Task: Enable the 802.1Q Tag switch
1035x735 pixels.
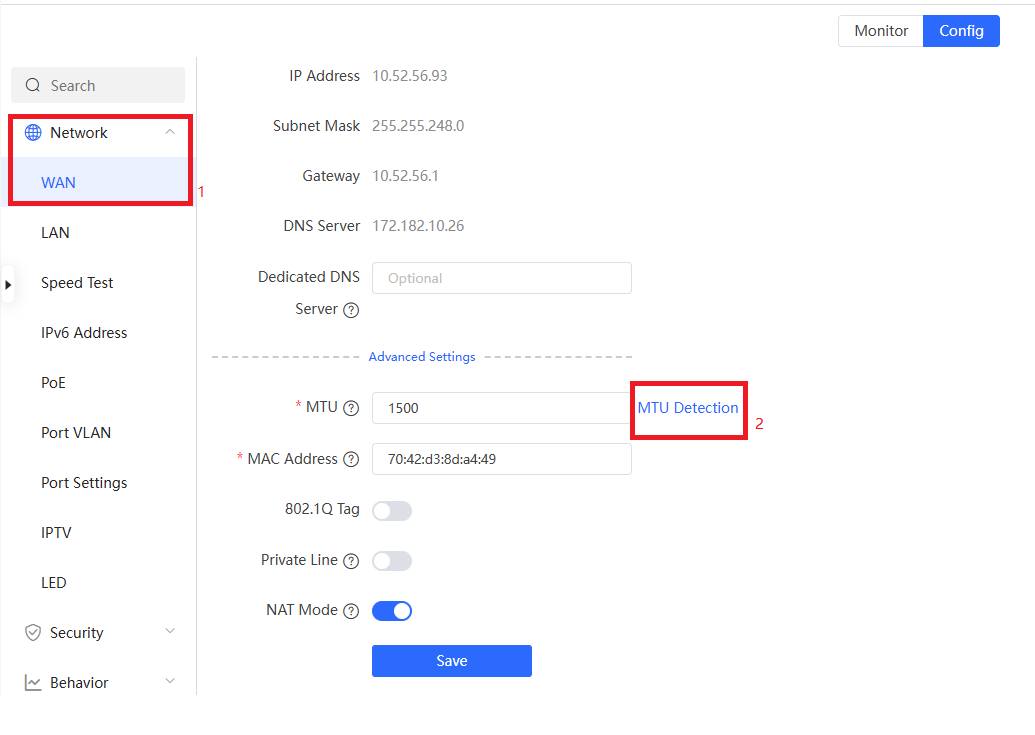Action: point(391,511)
